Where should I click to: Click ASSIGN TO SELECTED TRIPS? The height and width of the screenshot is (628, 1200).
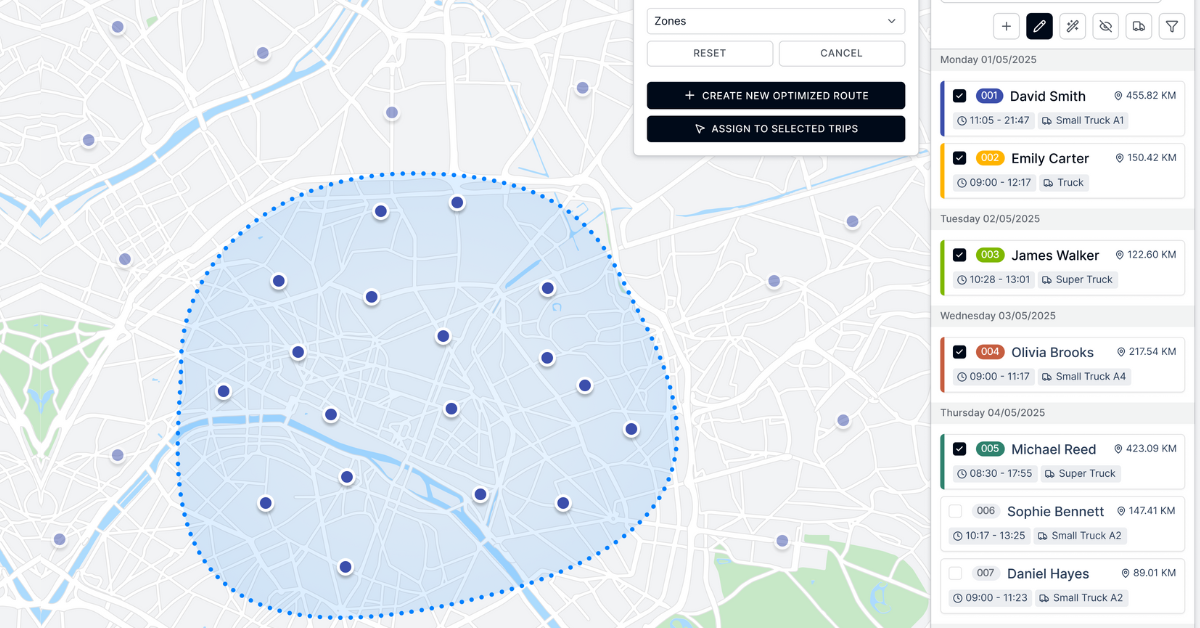coord(776,128)
